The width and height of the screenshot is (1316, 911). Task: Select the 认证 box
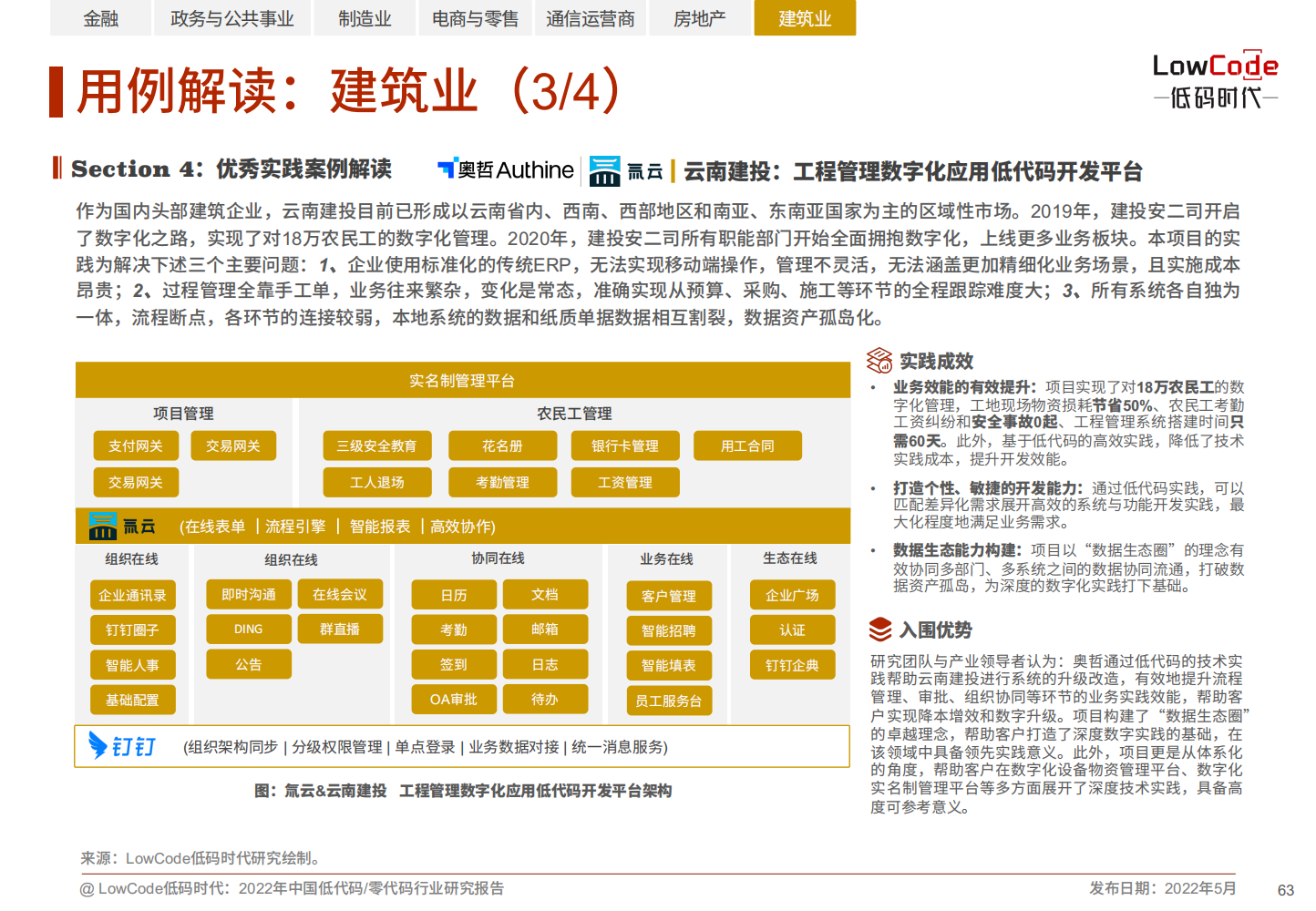[x=793, y=630]
